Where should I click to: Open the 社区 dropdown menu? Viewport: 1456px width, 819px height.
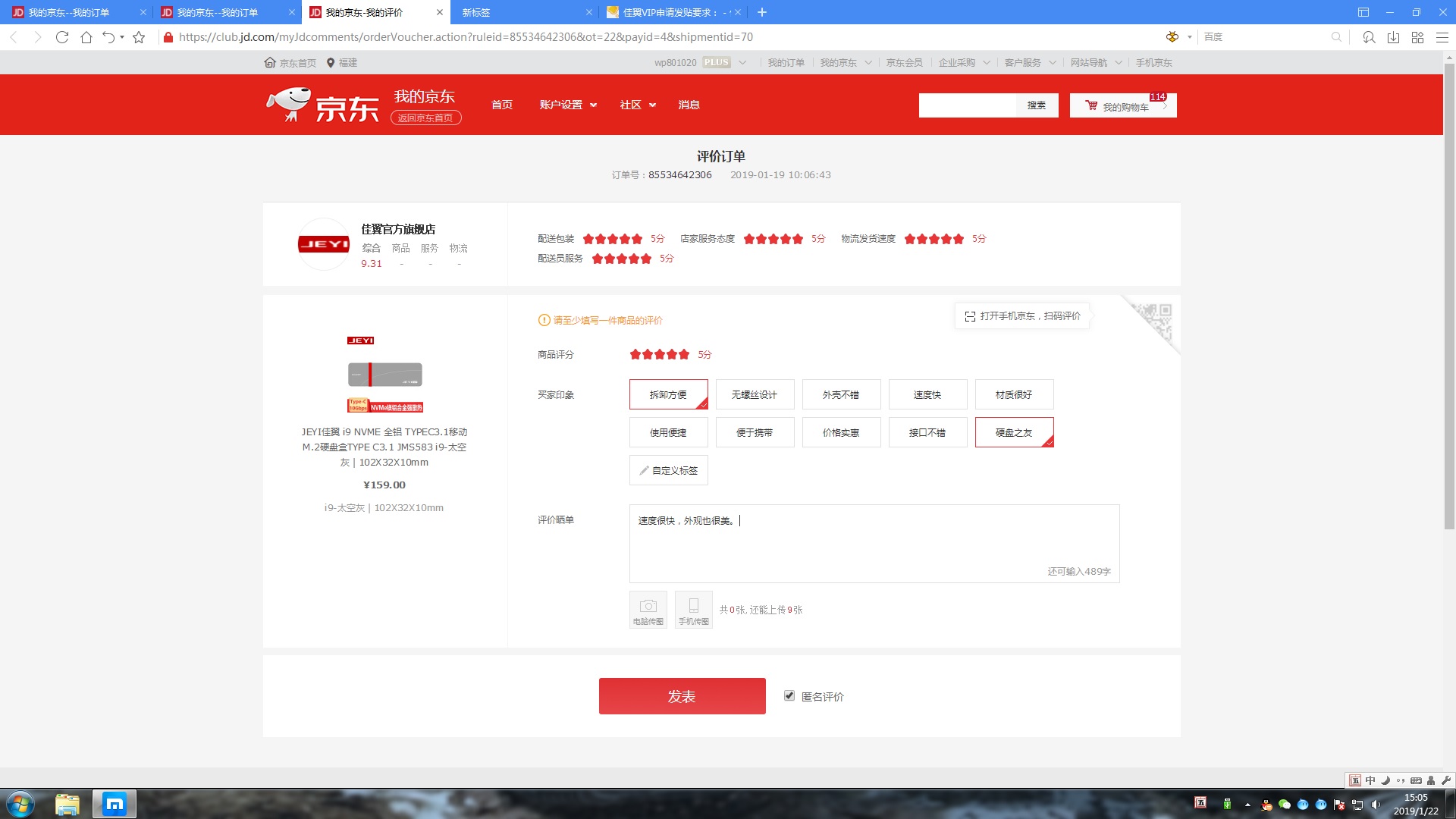tap(638, 105)
